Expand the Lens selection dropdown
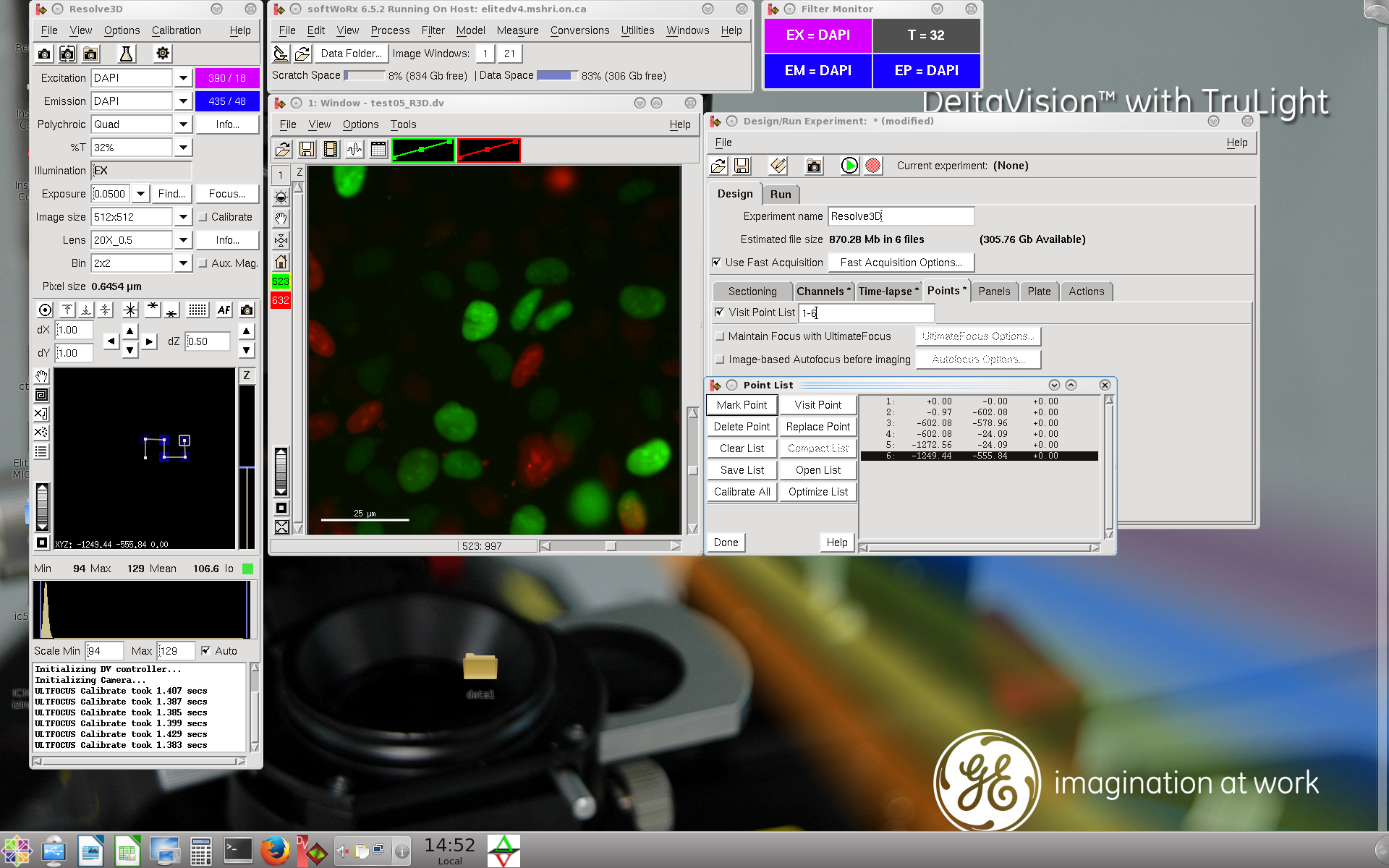 coord(183,240)
